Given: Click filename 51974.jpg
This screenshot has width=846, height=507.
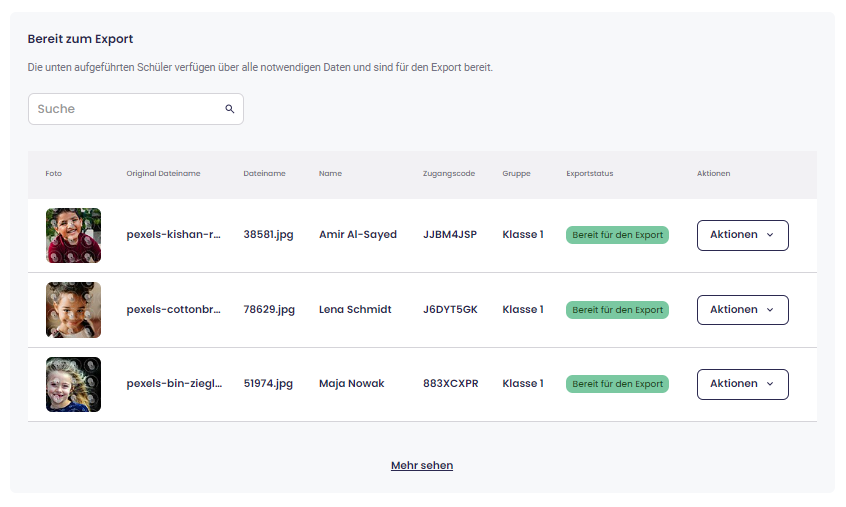Looking at the screenshot, I should point(268,383).
